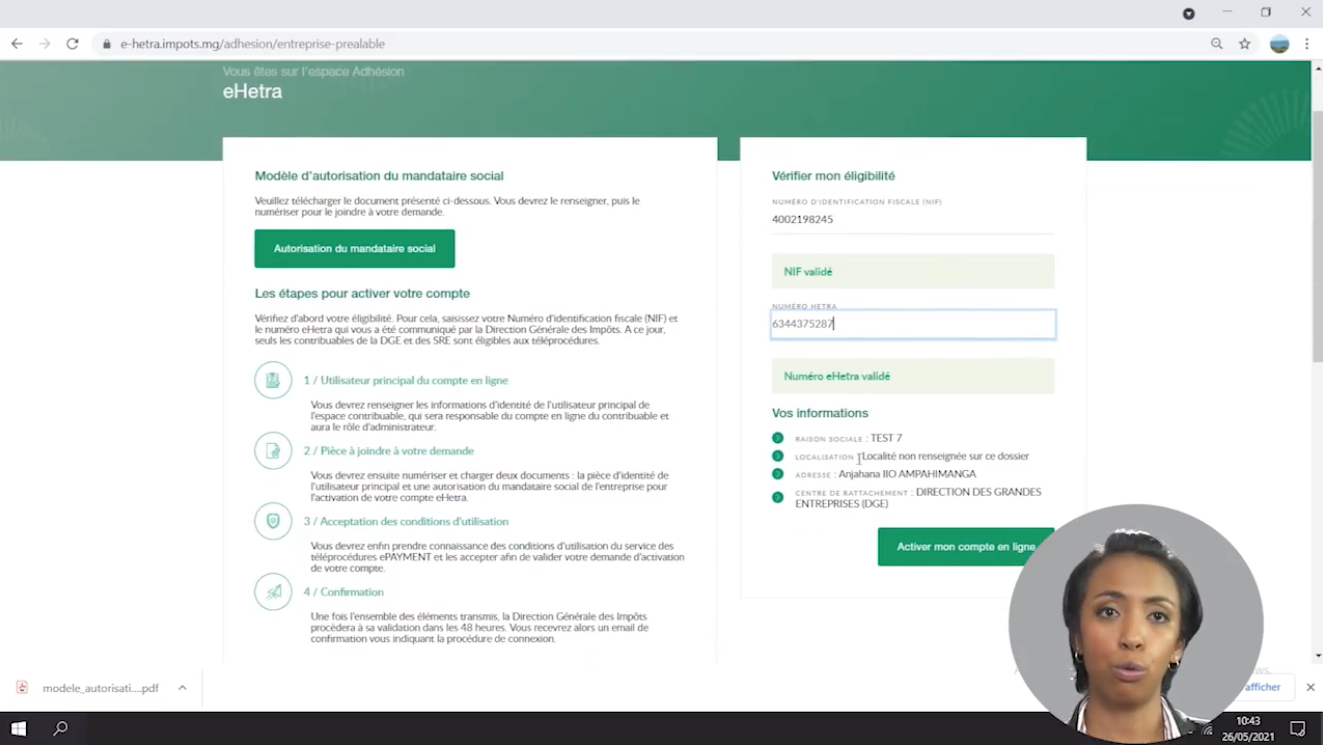Download Autorisation du mandataire social document
The height and width of the screenshot is (745, 1323).
[x=354, y=249]
